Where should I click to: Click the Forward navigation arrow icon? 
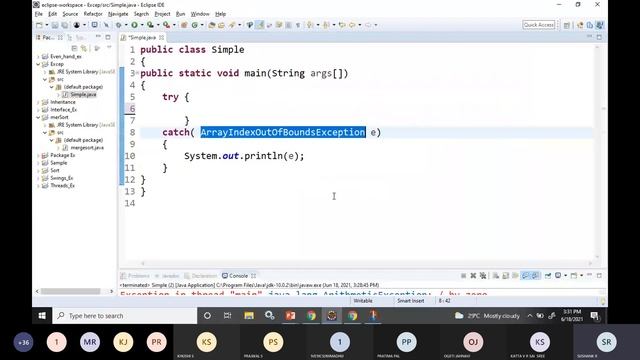point(368,25)
